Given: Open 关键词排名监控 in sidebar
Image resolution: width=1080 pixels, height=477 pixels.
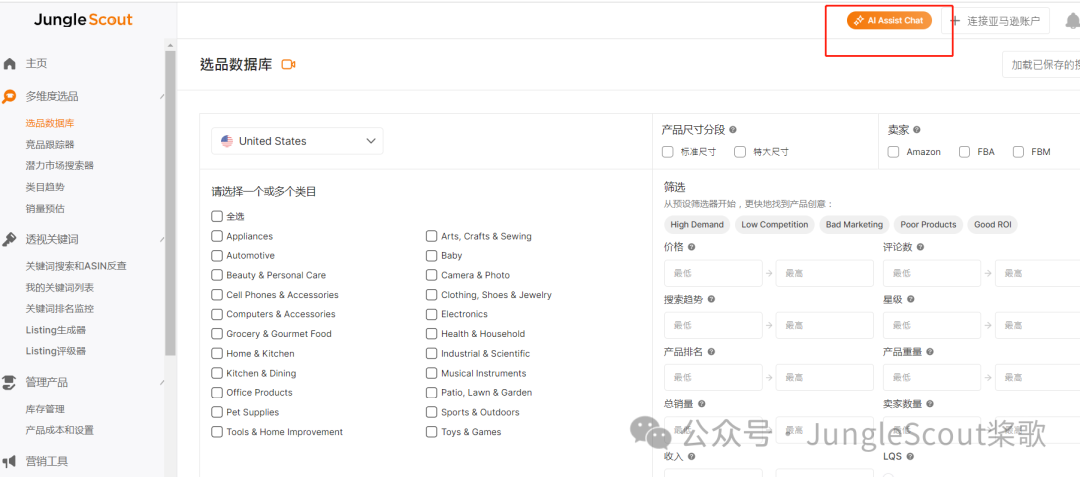Looking at the screenshot, I should point(59,309).
